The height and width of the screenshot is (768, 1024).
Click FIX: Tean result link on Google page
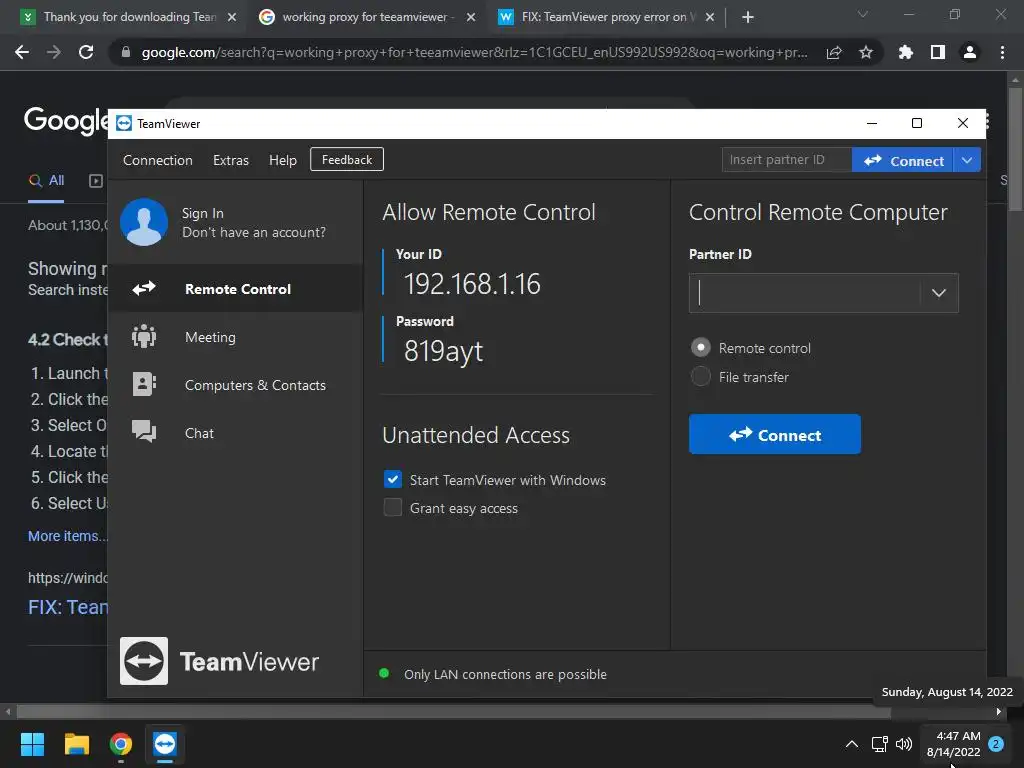(x=68, y=607)
